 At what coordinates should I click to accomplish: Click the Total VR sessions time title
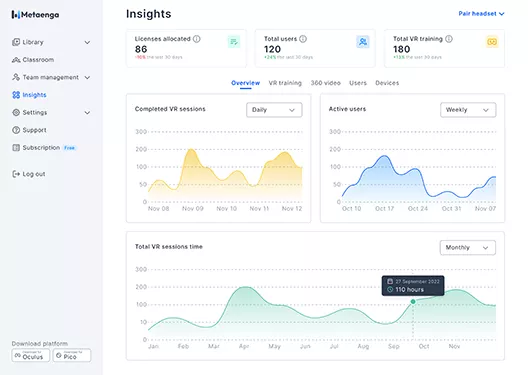coord(169,247)
